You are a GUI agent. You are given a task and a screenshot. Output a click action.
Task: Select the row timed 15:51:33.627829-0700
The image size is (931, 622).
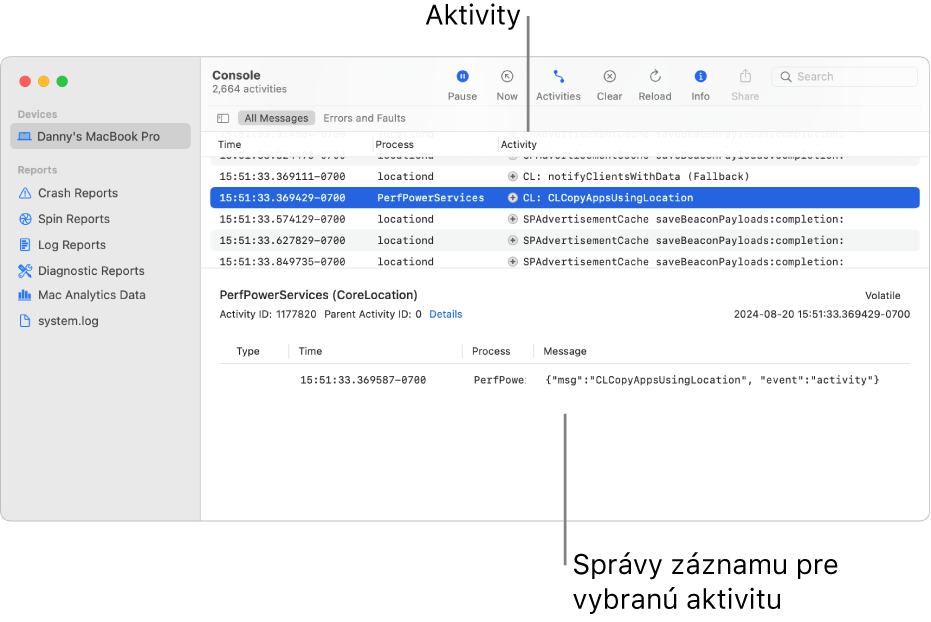click(x=565, y=240)
